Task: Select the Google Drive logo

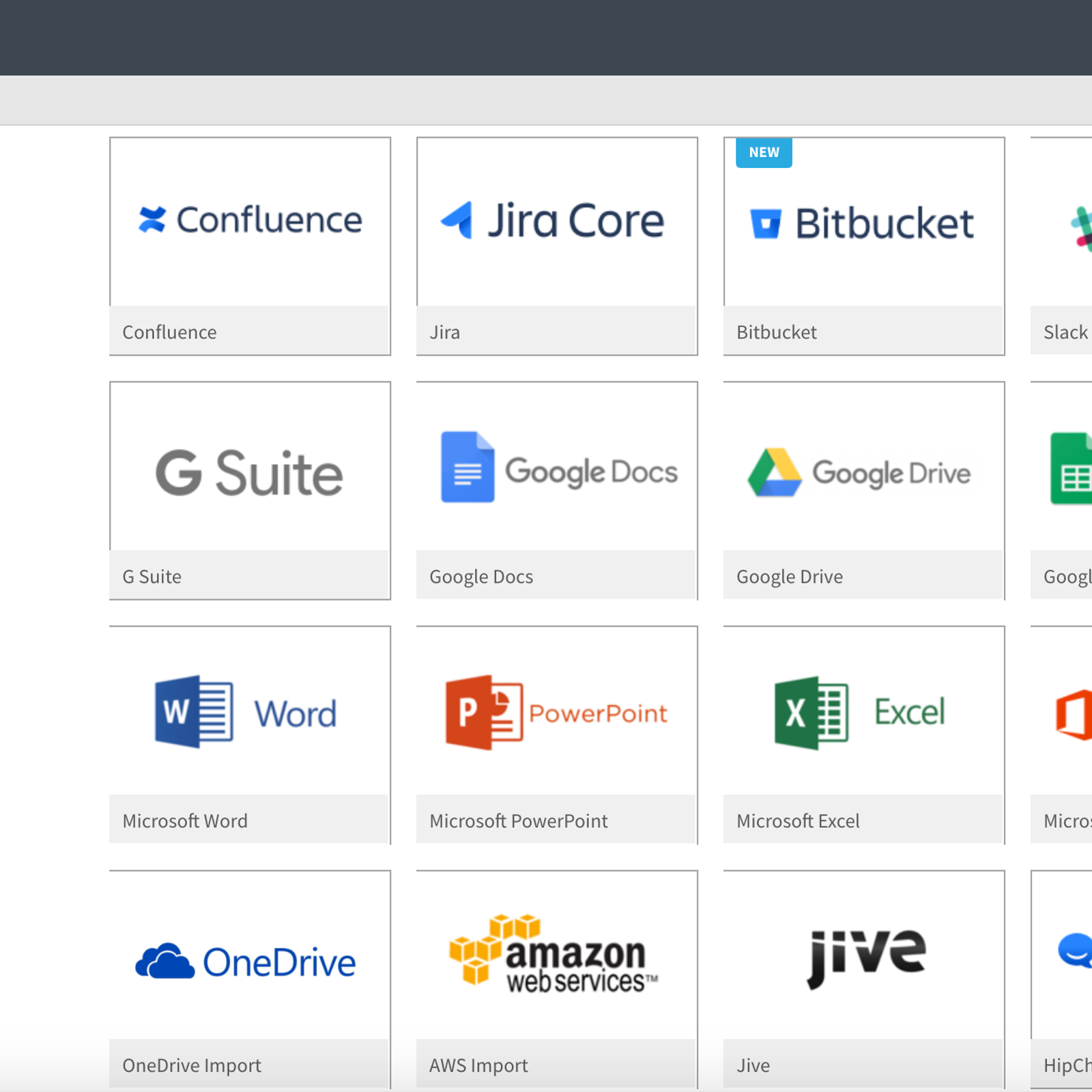Action: 859,472
